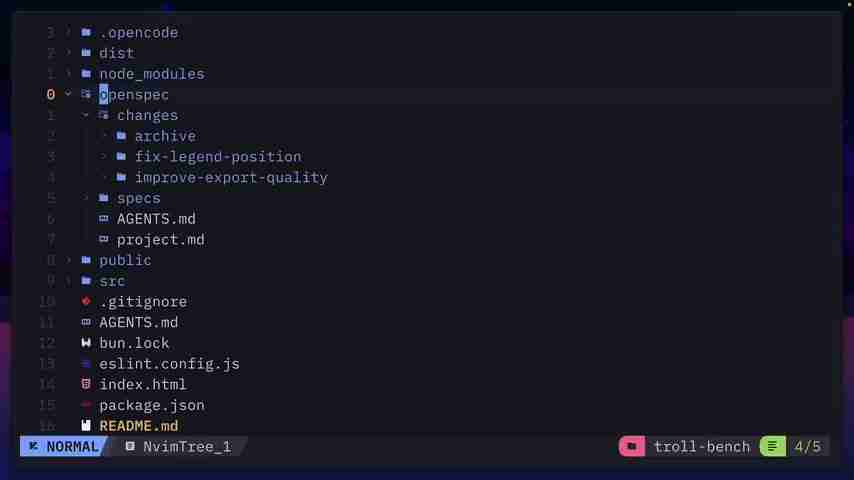Expand the fix-legend-position folder chevron
Screen dimensions: 854x480
coord(104,157)
